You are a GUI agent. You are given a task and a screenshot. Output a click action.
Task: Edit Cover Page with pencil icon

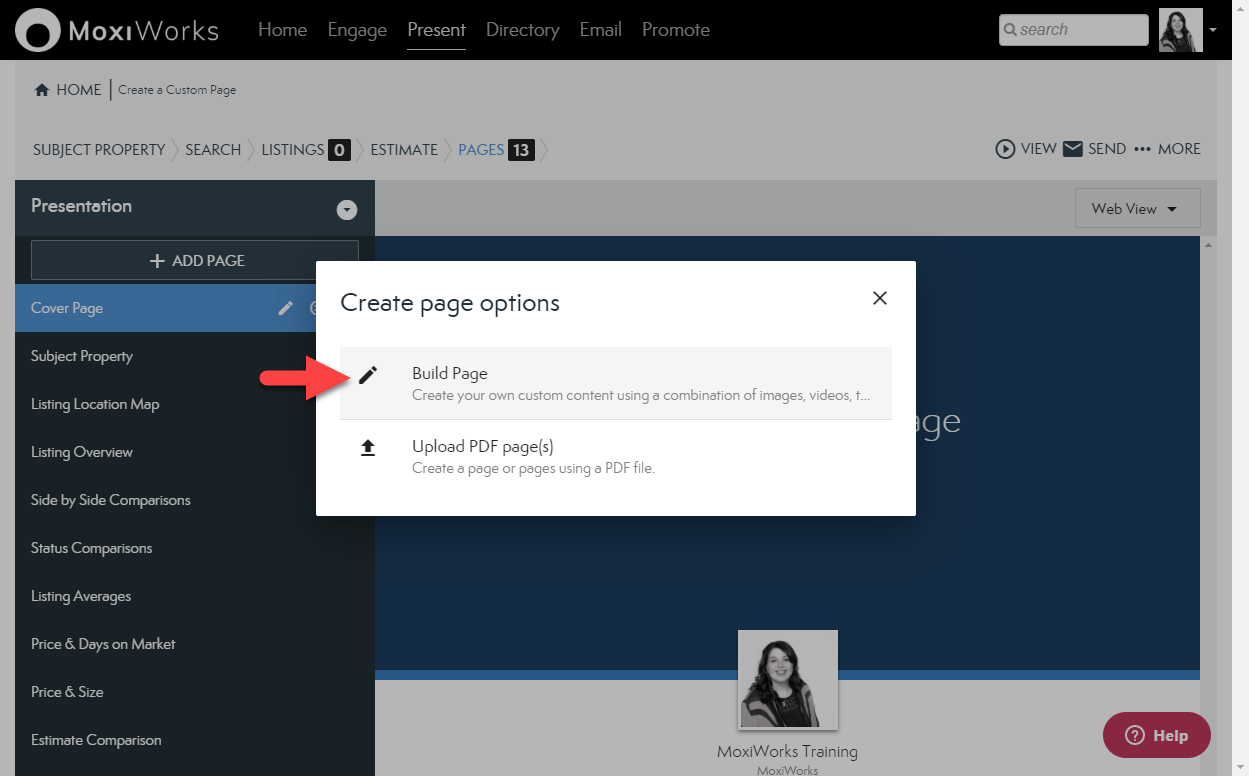(286, 308)
